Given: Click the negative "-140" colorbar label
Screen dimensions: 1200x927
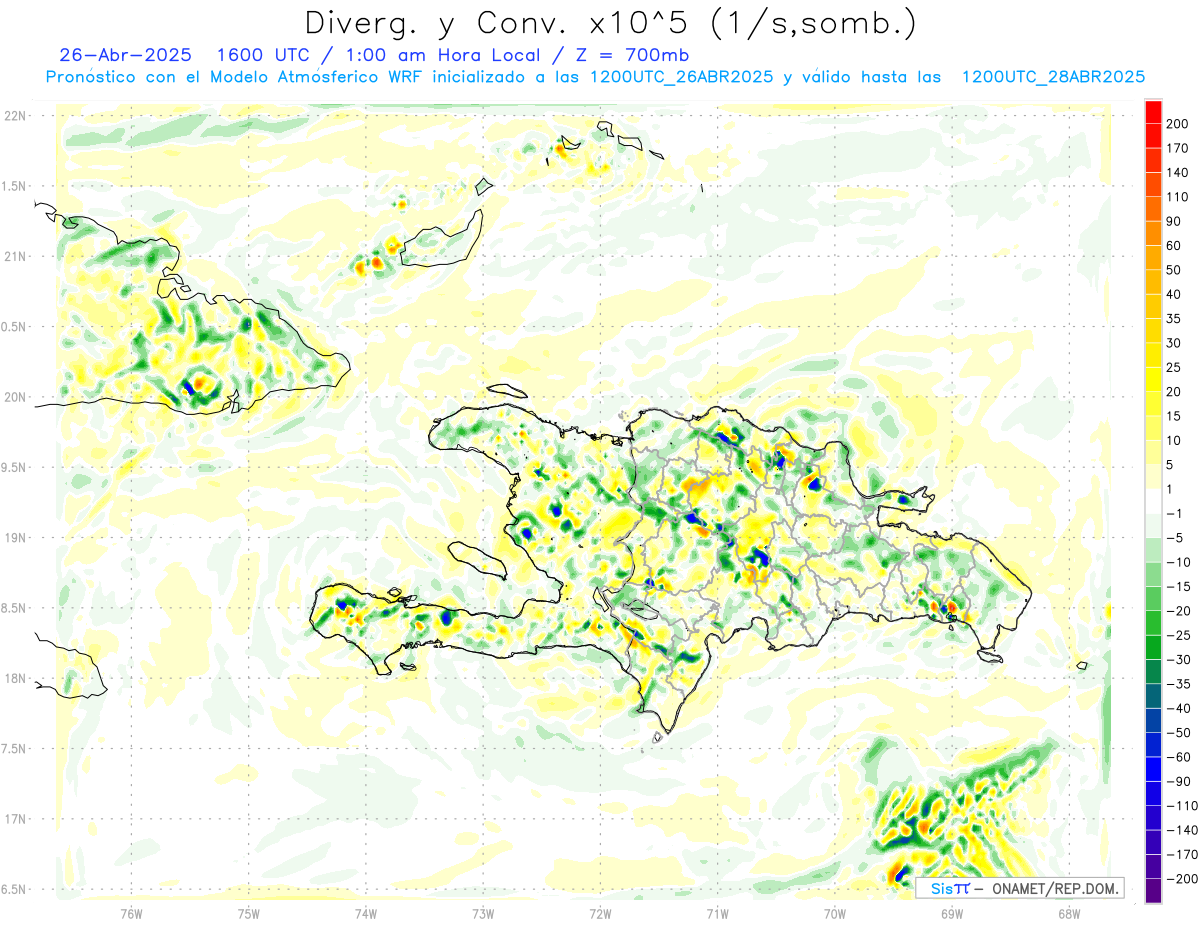Looking at the screenshot, I should pos(1180,830).
